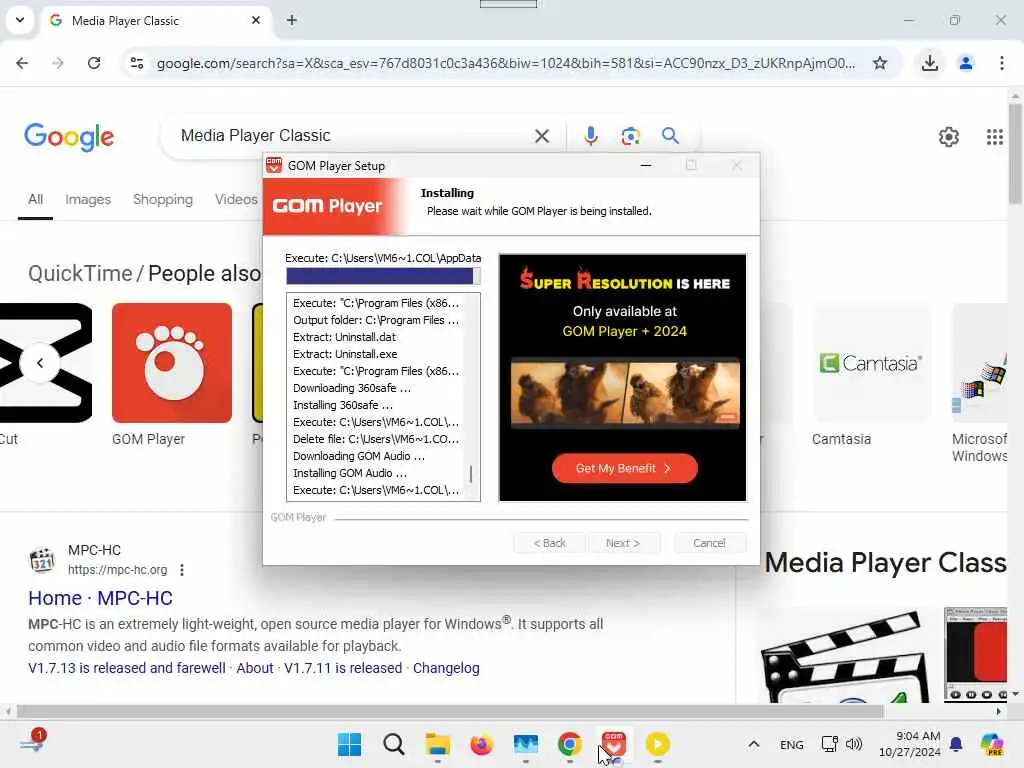The image size is (1024, 768).
Task: Open the Windows Start menu
Action: (349, 744)
